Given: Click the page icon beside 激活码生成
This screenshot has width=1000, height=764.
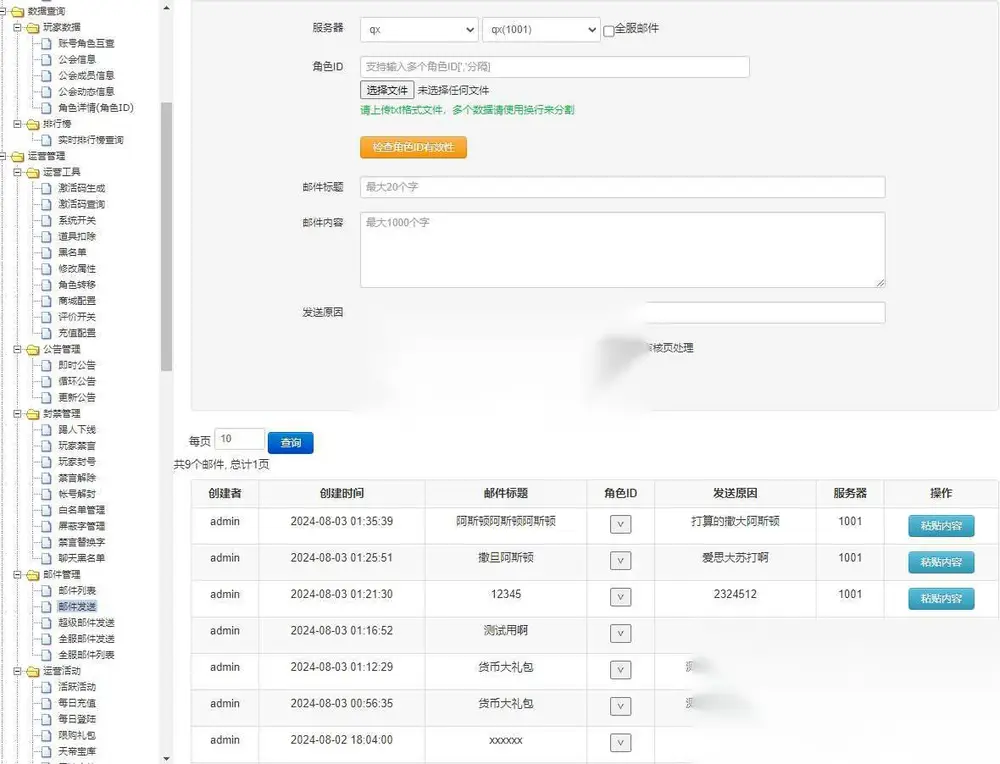Looking at the screenshot, I should (46, 188).
